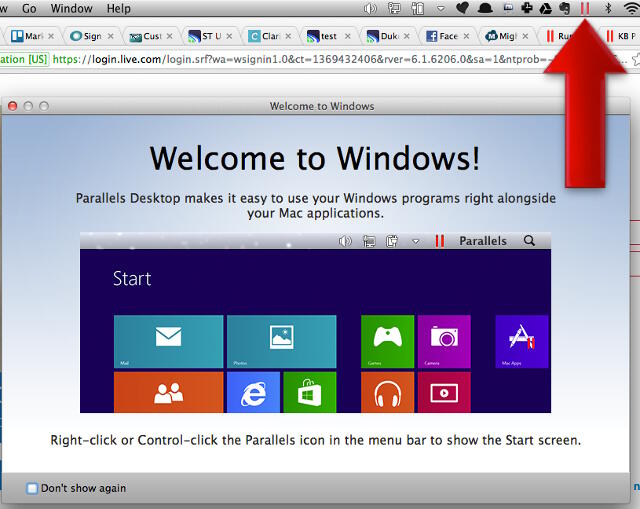Switch to the 'test' browser tab

pos(329,36)
